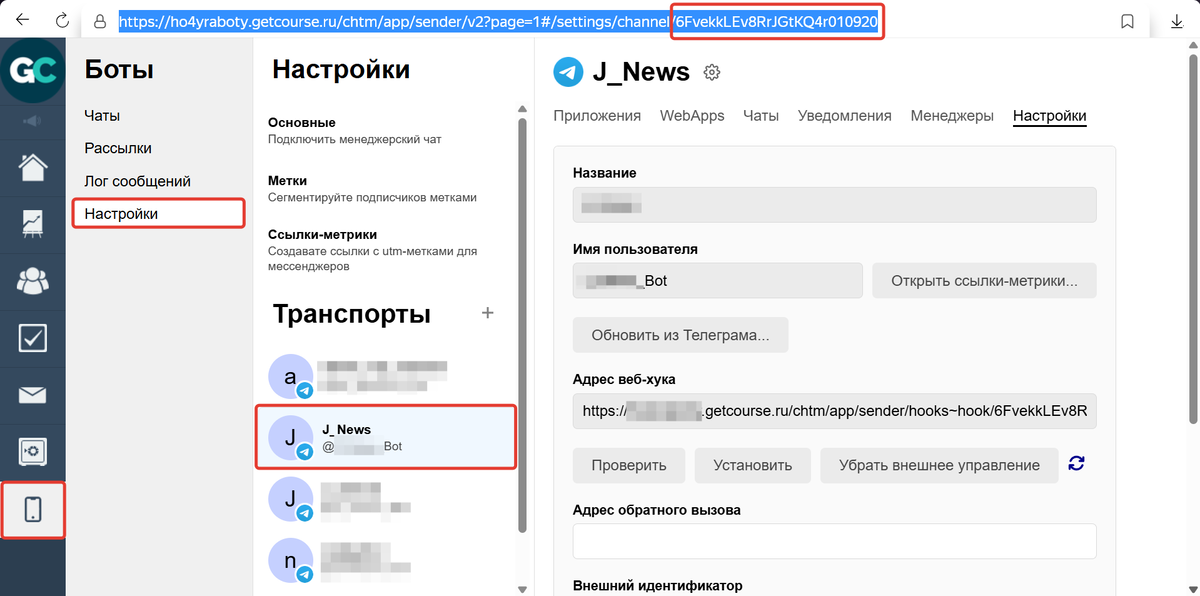Screen dimensions: 1200x596
Task: Click the scroll down arrow in settings panel
Action: tap(520, 588)
